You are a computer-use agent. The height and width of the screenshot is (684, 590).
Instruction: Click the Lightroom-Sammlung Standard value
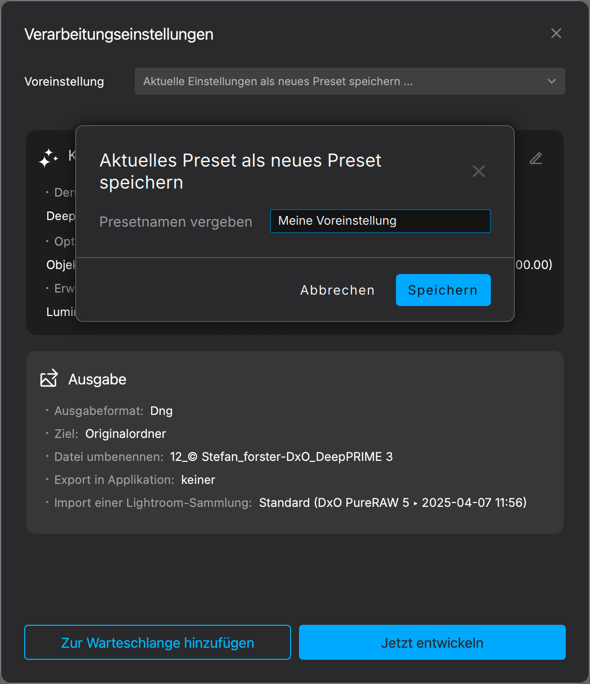coord(393,503)
